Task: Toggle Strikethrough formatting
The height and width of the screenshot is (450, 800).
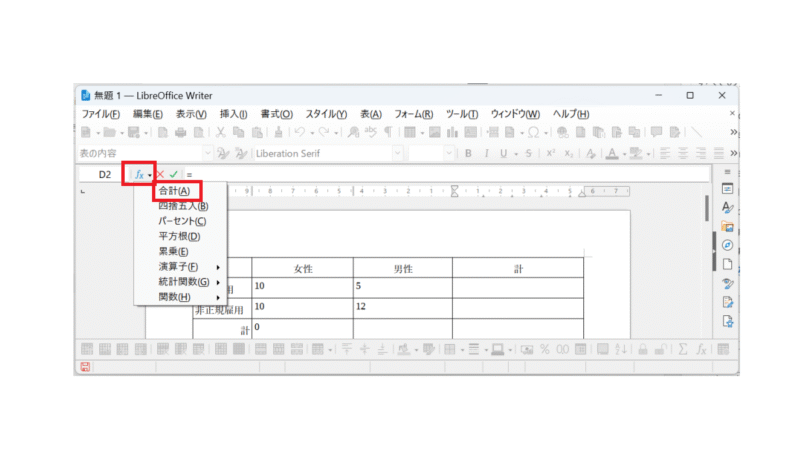Action: click(529, 153)
